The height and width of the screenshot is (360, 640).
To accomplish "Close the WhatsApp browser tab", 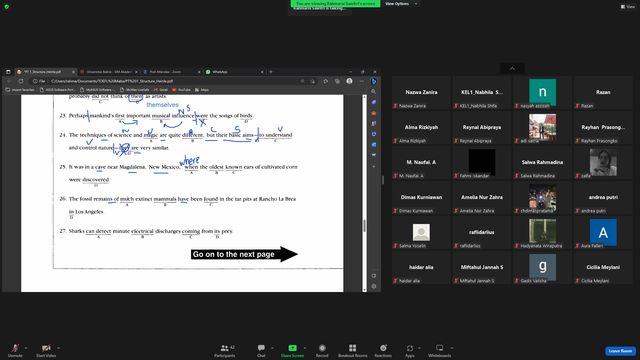I will 262,72.
